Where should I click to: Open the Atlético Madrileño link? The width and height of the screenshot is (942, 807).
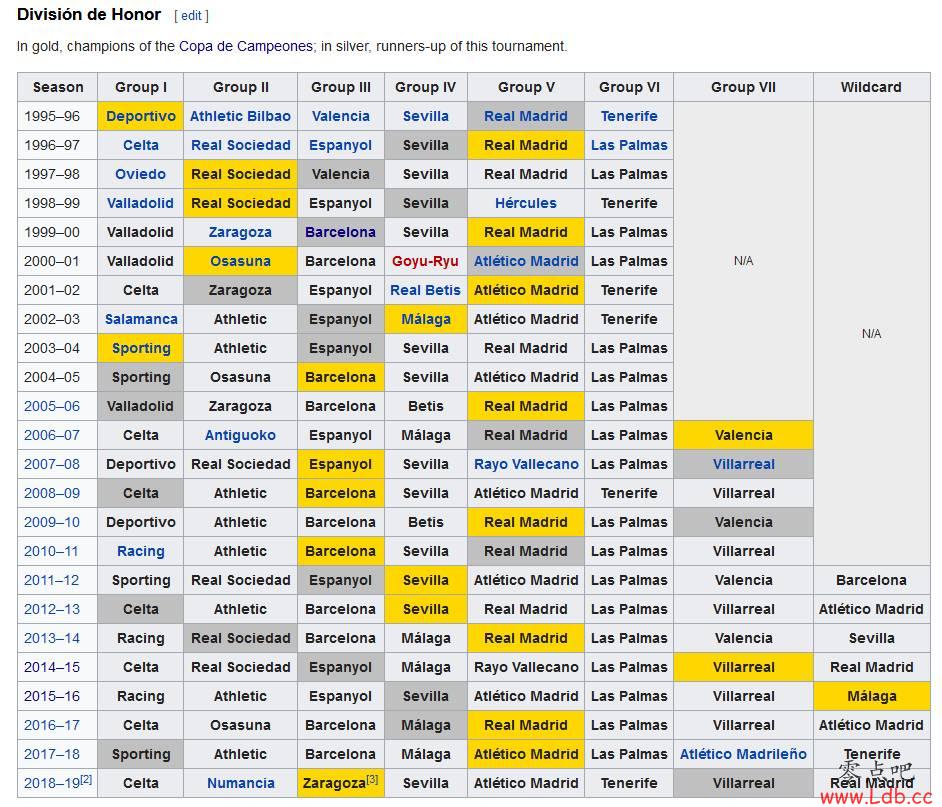click(x=743, y=754)
